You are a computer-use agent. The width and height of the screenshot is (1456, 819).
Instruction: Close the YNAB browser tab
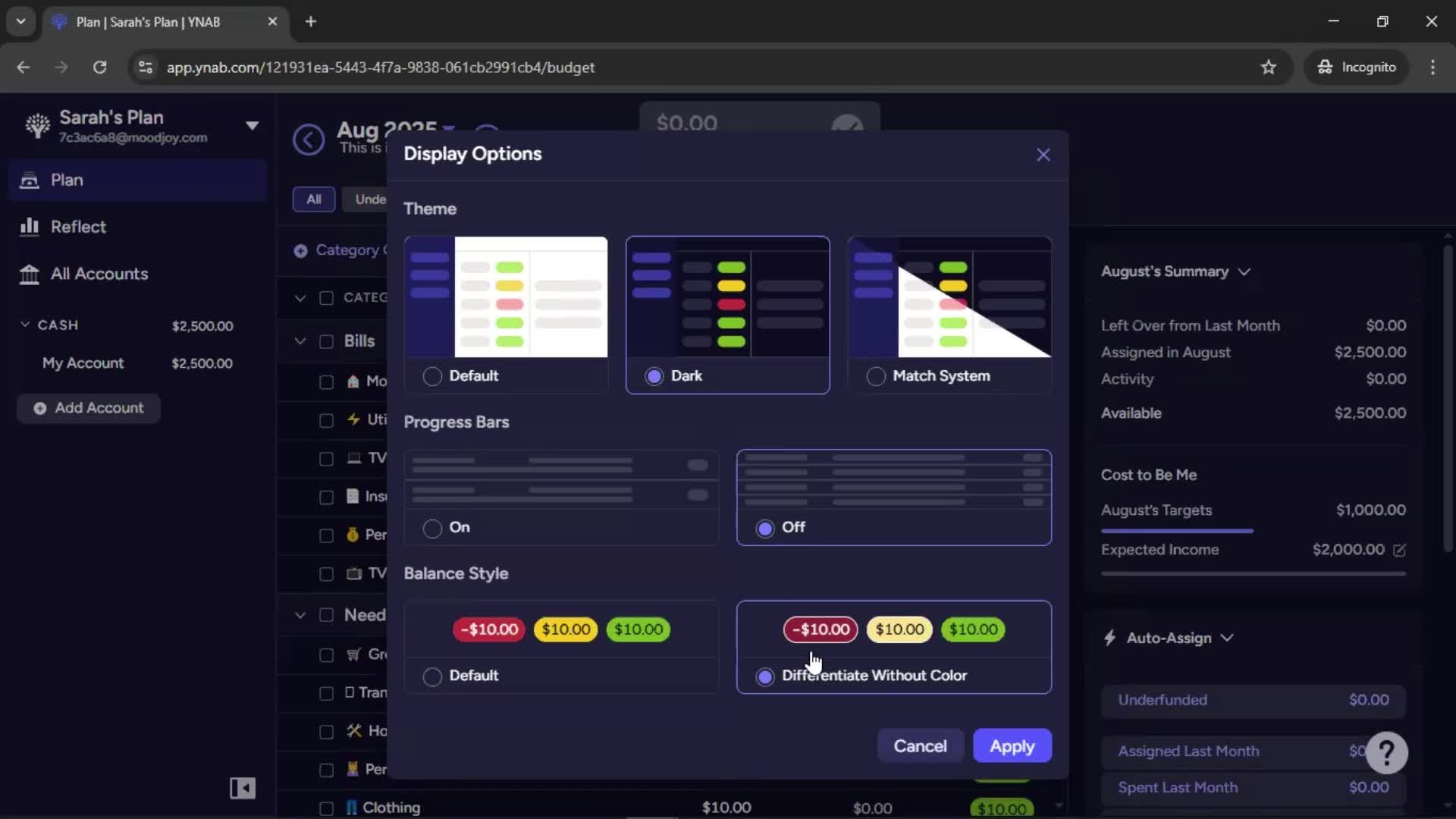(272, 22)
